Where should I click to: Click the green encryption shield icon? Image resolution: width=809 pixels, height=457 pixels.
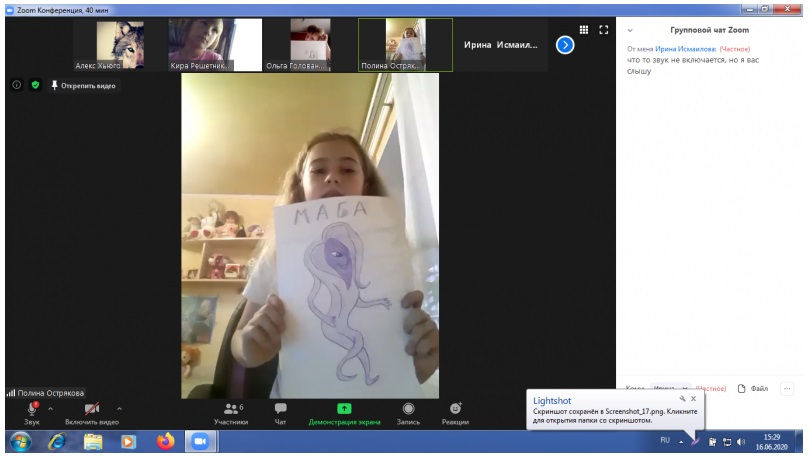point(35,85)
